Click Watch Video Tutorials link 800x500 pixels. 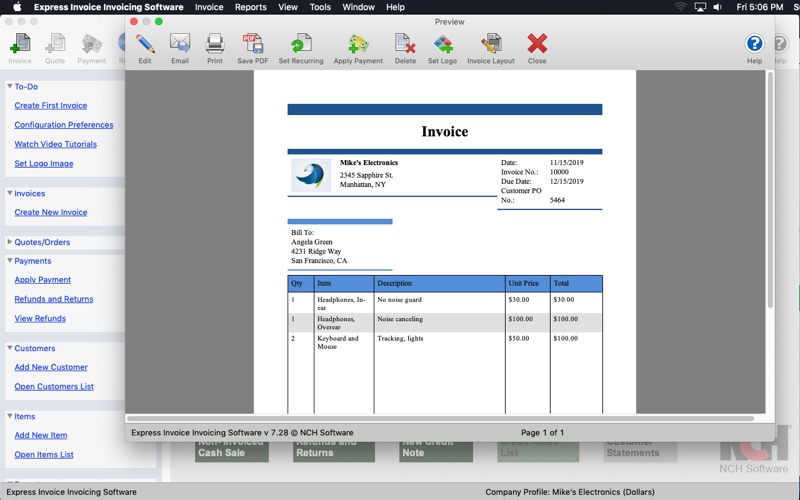point(56,144)
